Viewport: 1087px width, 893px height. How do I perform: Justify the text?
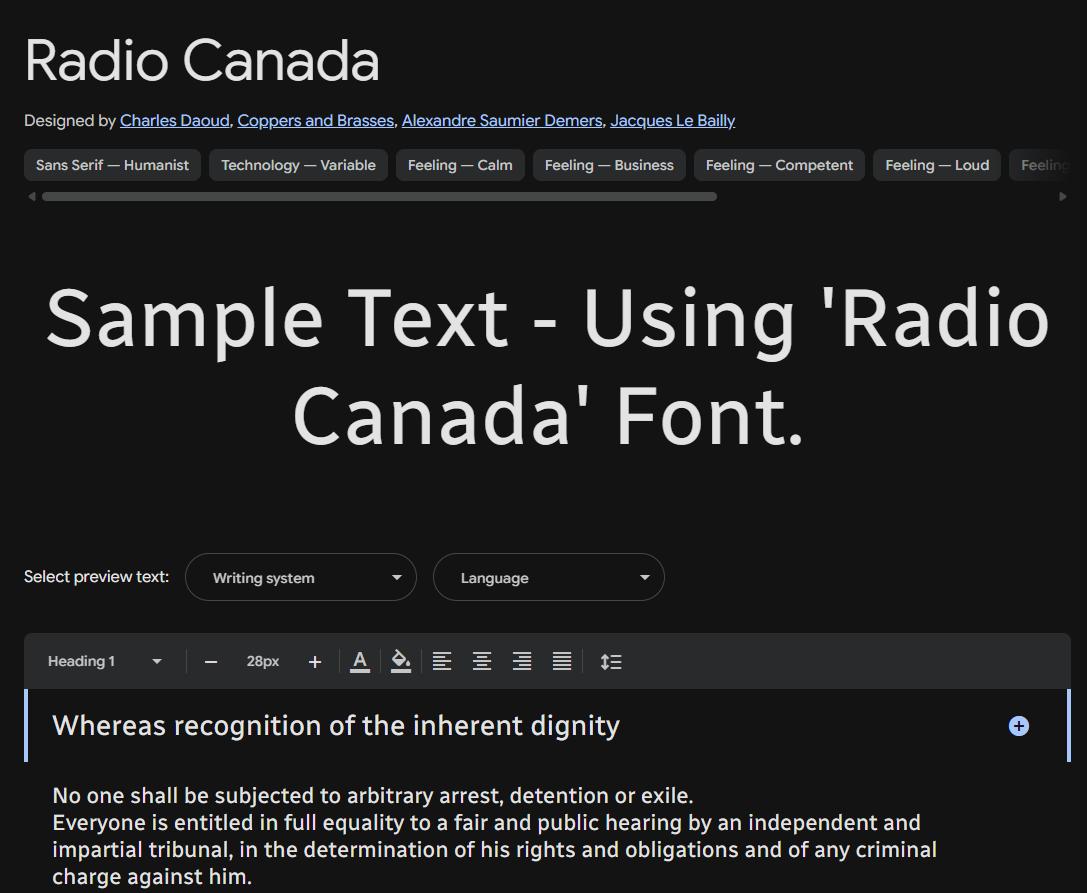click(562, 661)
